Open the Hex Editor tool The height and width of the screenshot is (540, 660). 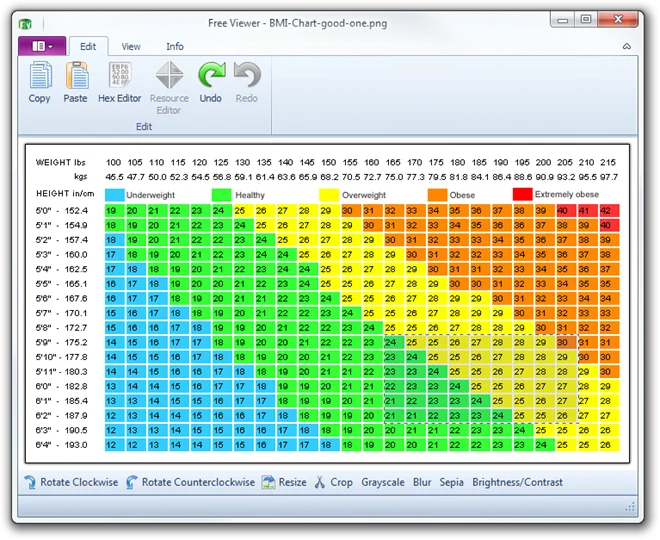[x=120, y=82]
